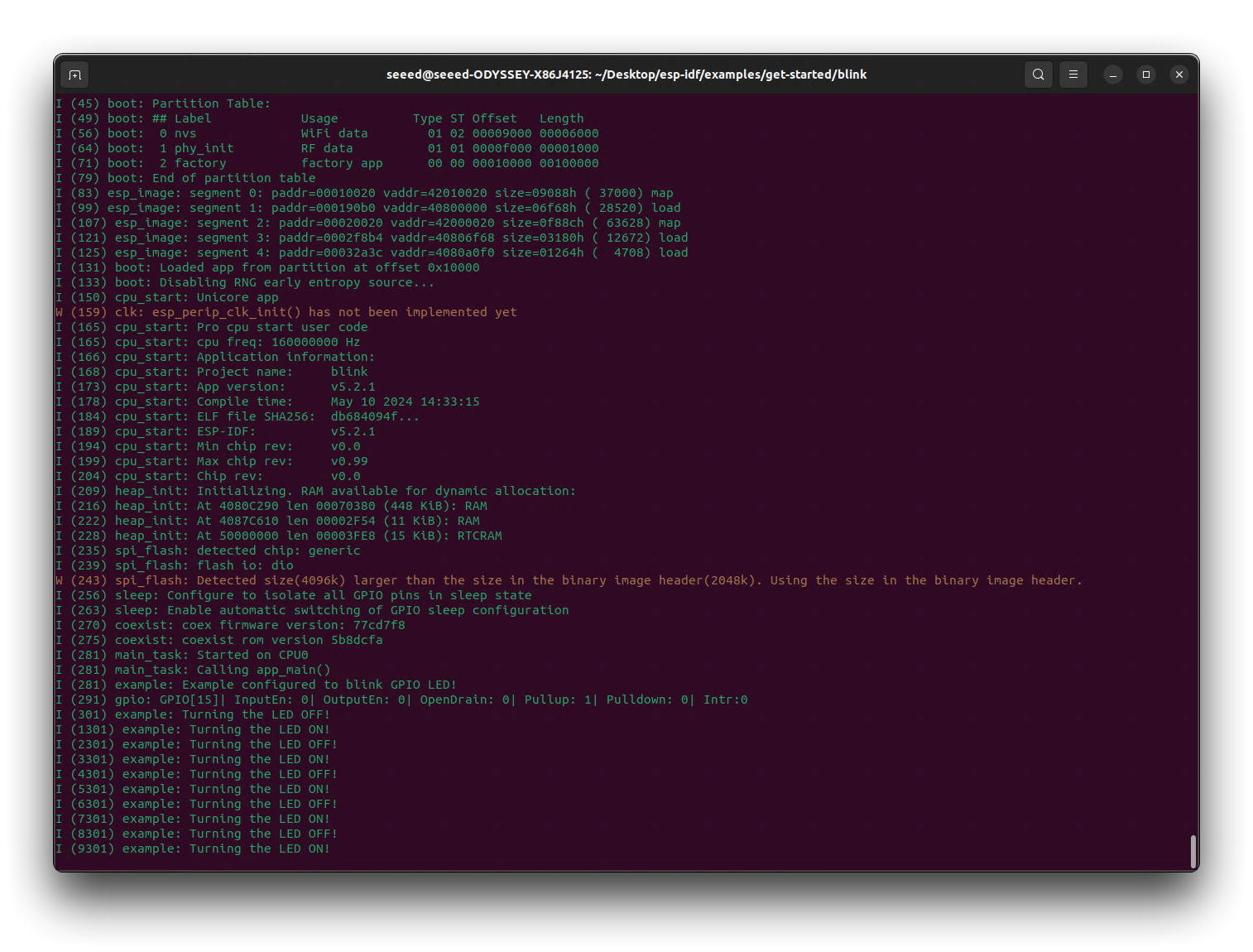Image resolution: width=1253 pixels, height=952 pixels.
Task: Click the 'boot: Partition Table:' line
Action: tap(163, 103)
